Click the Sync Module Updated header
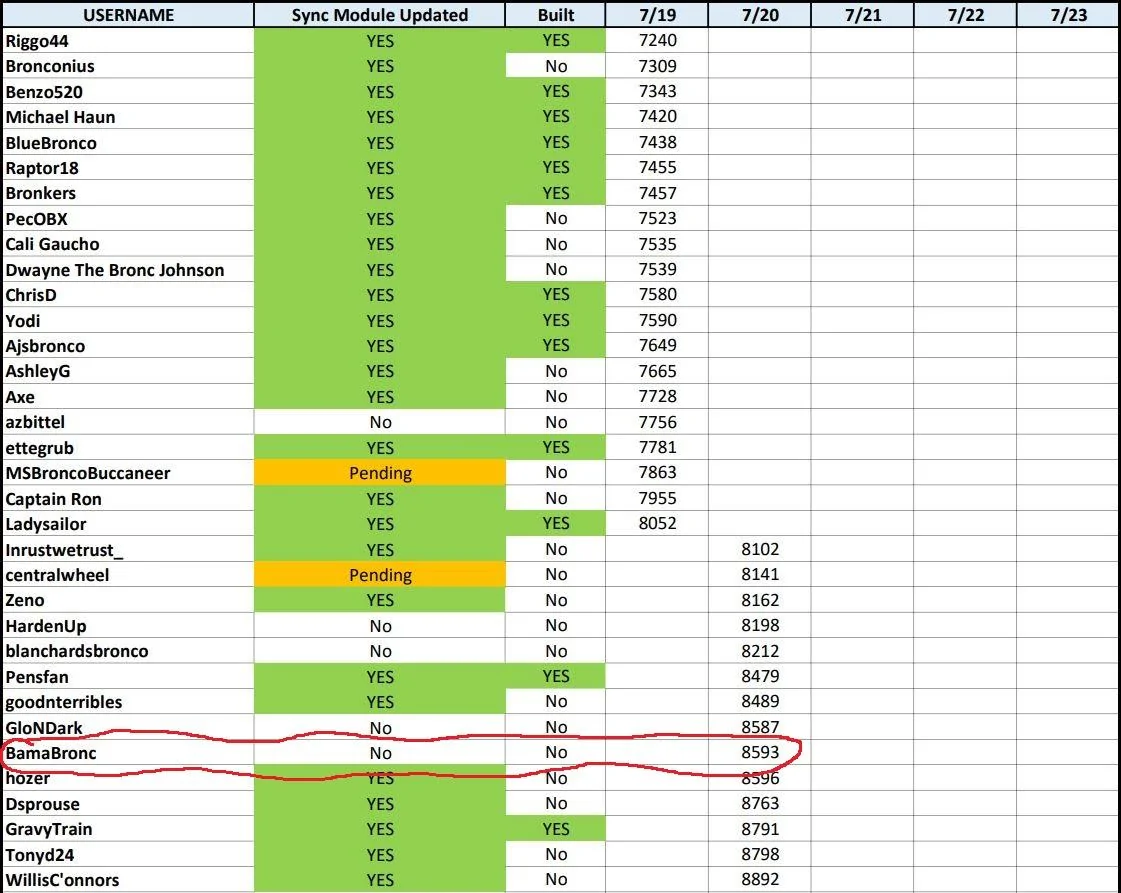The image size is (1121, 893). 380,15
